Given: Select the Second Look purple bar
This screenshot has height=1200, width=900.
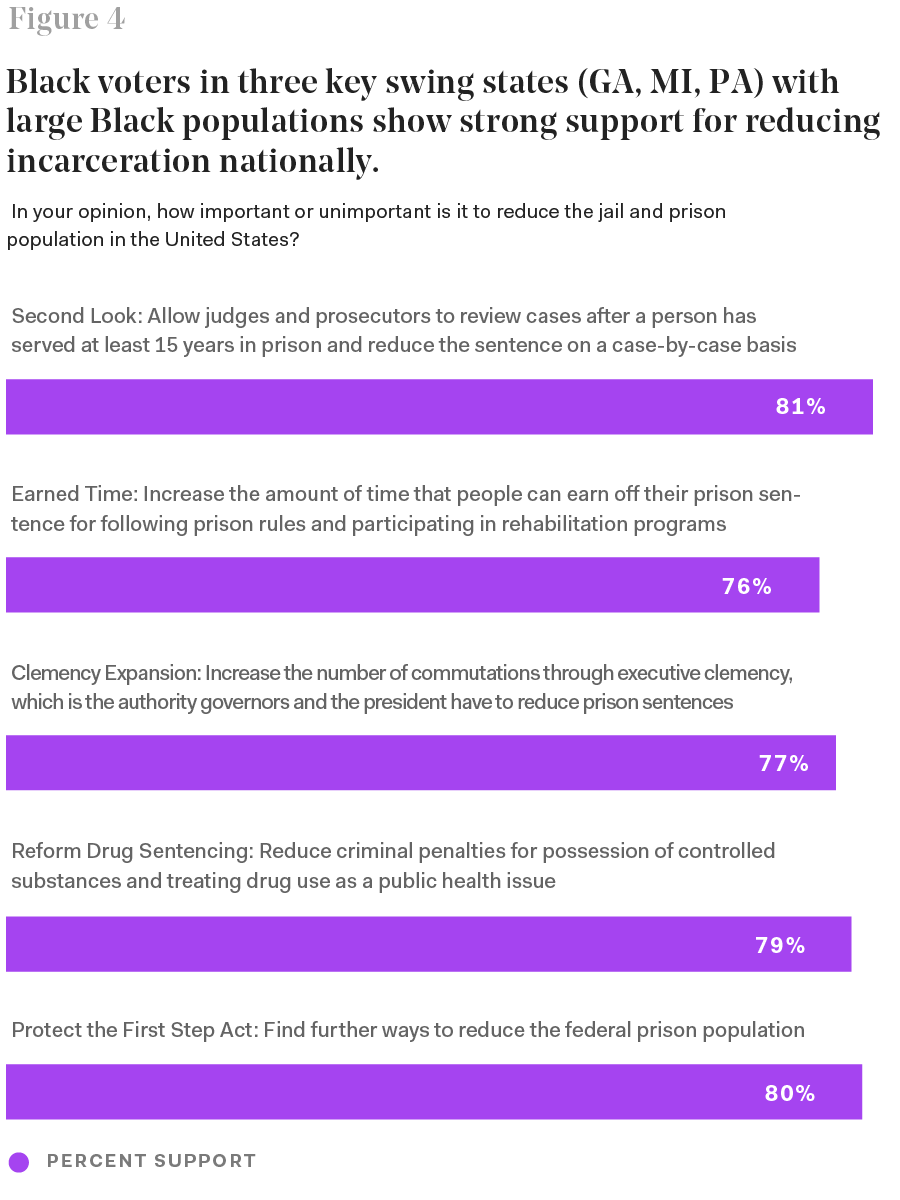Looking at the screenshot, I should pos(400,407).
